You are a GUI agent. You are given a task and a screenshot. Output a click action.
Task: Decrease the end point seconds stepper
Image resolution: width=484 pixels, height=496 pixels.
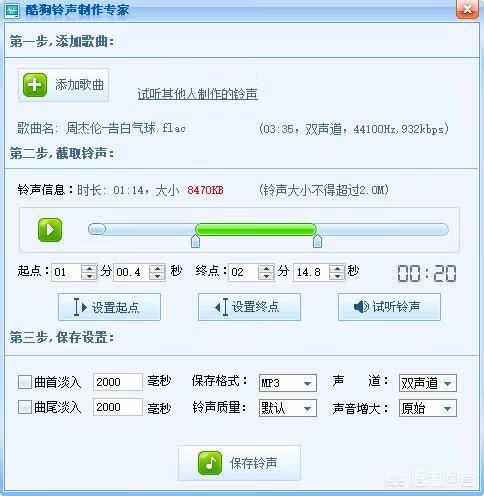click(x=337, y=276)
